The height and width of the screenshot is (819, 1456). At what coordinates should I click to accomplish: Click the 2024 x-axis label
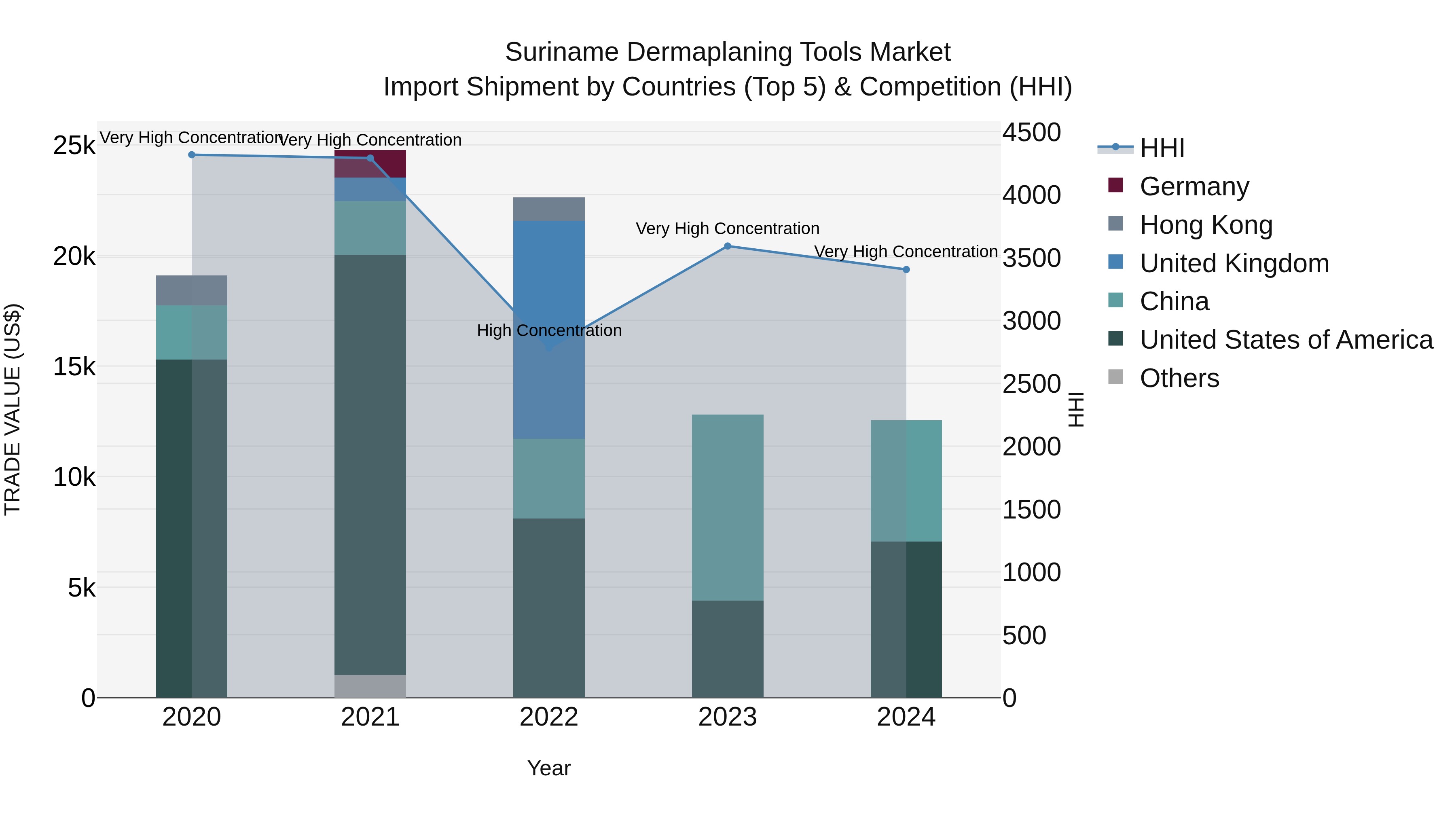tap(906, 717)
